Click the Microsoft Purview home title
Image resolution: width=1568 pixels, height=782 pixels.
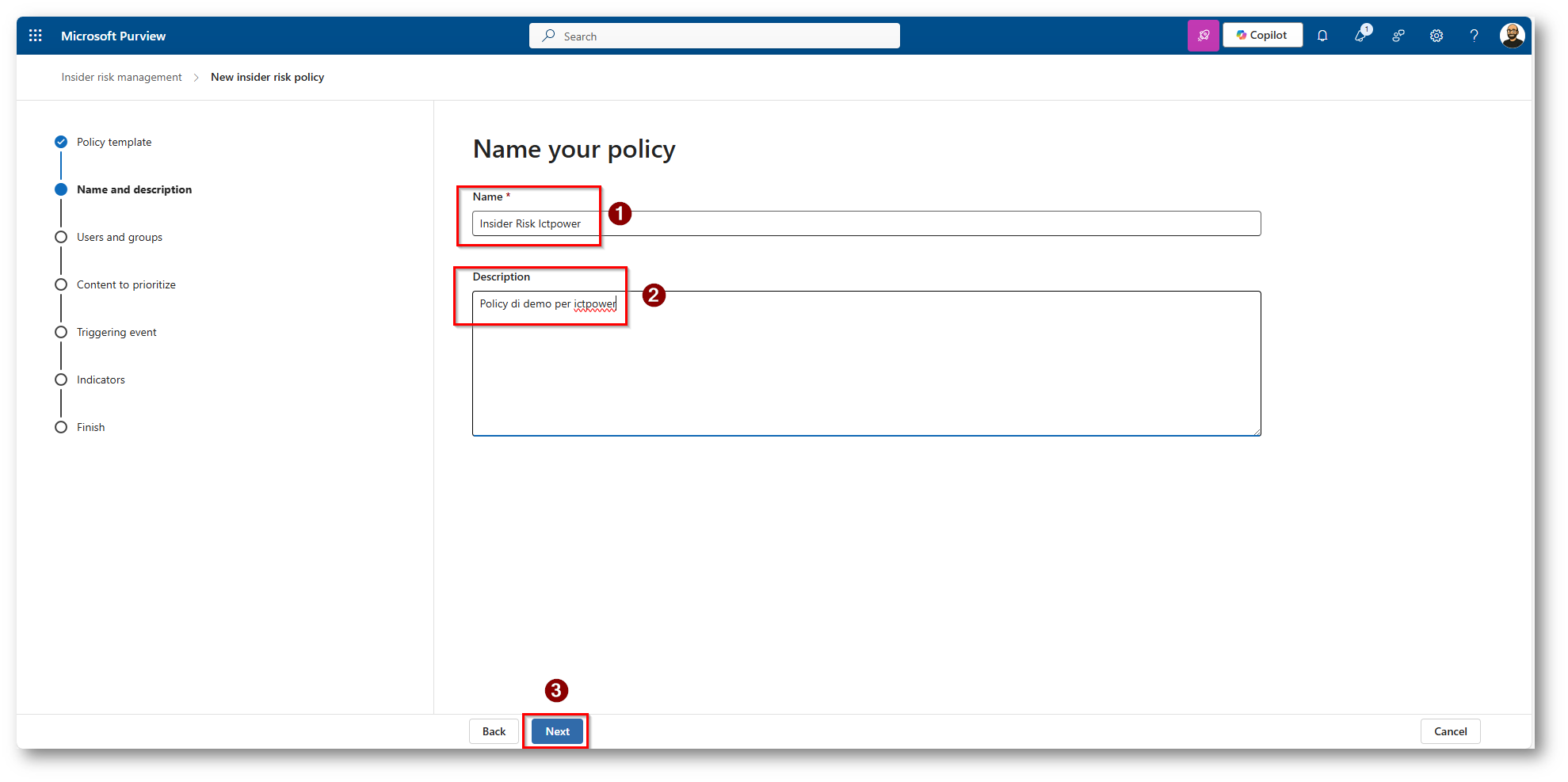[x=113, y=36]
